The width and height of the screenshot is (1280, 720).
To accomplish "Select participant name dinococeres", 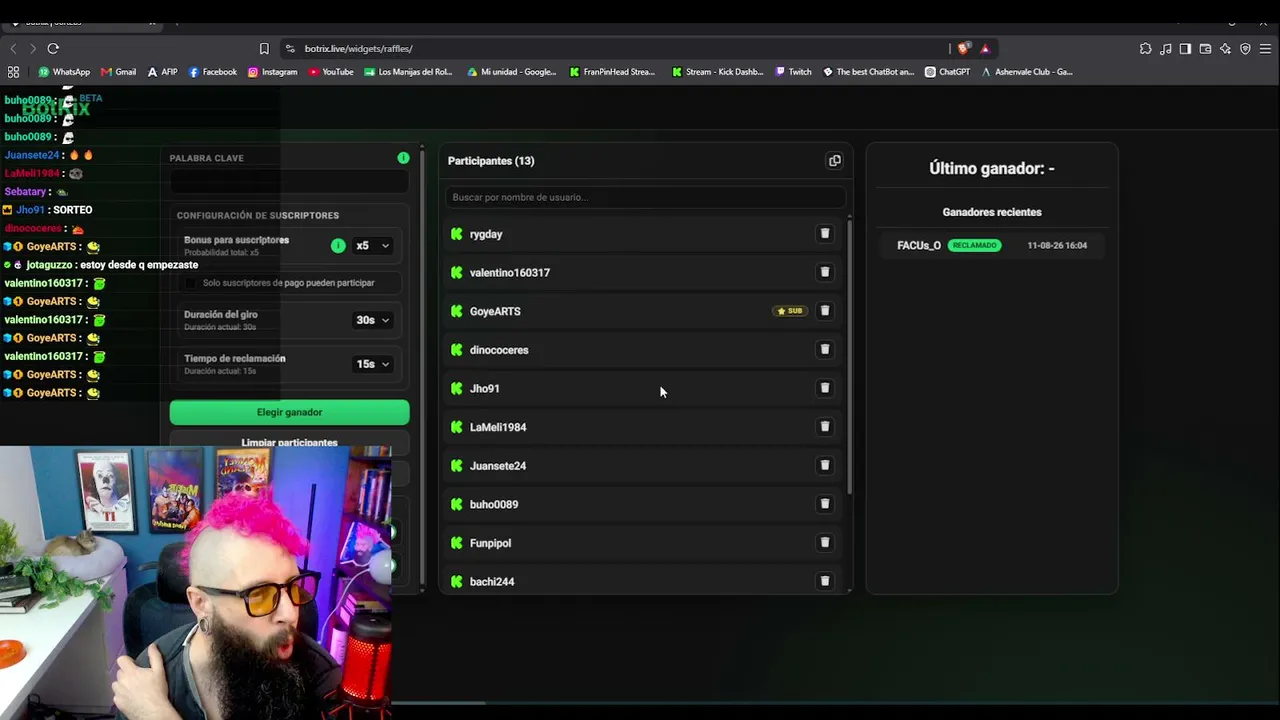I will pyautogui.click(x=499, y=350).
